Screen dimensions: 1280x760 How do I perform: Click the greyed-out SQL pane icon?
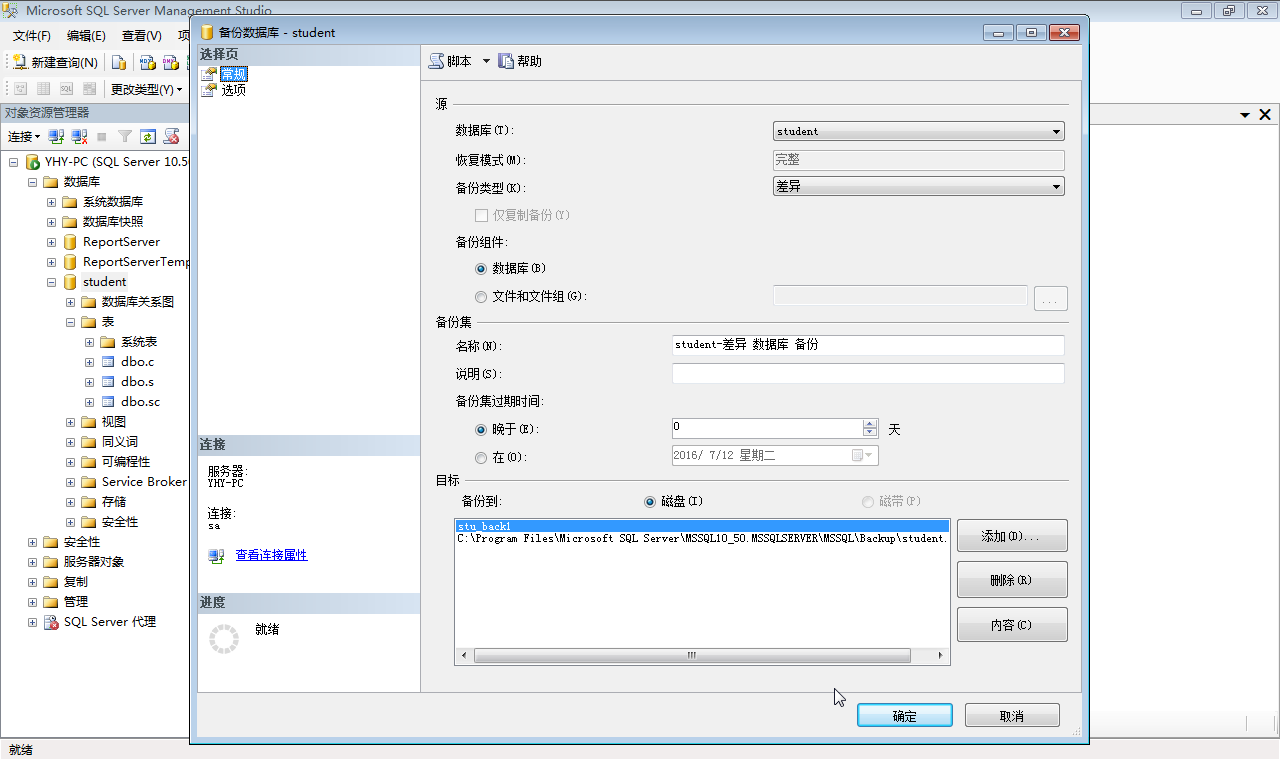click(66, 89)
